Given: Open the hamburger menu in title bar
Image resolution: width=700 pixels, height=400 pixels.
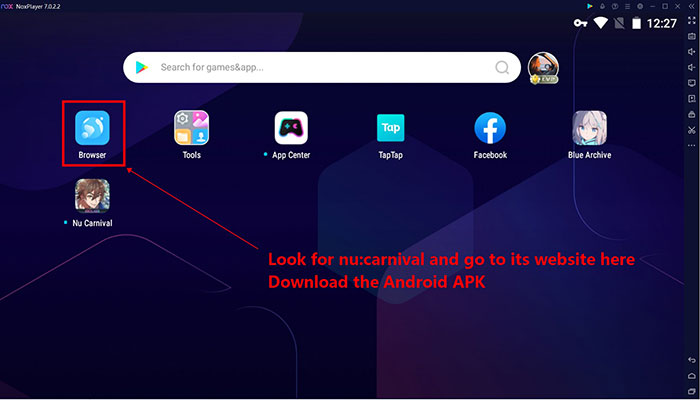Looking at the screenshot, I should (x=627, y=6).
